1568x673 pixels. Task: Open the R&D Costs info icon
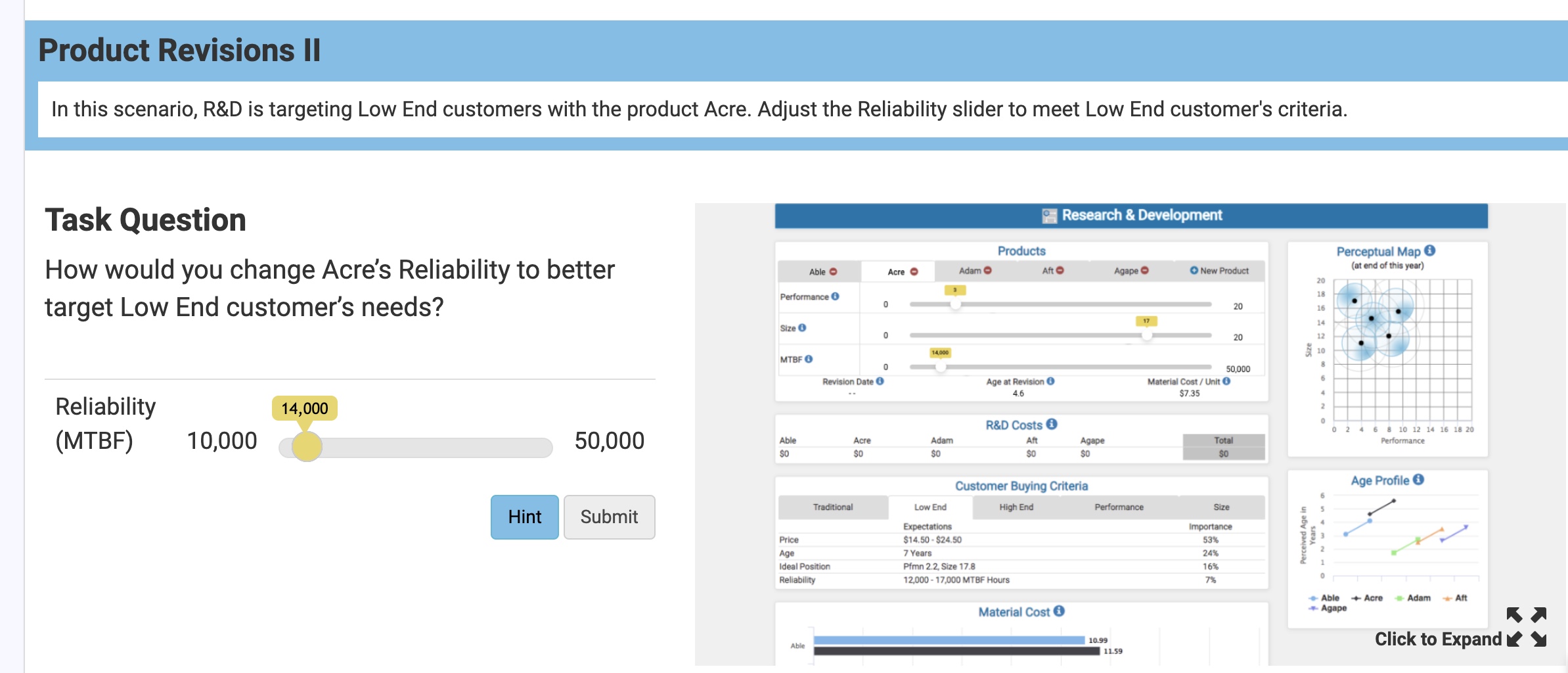coord(1052,425)
